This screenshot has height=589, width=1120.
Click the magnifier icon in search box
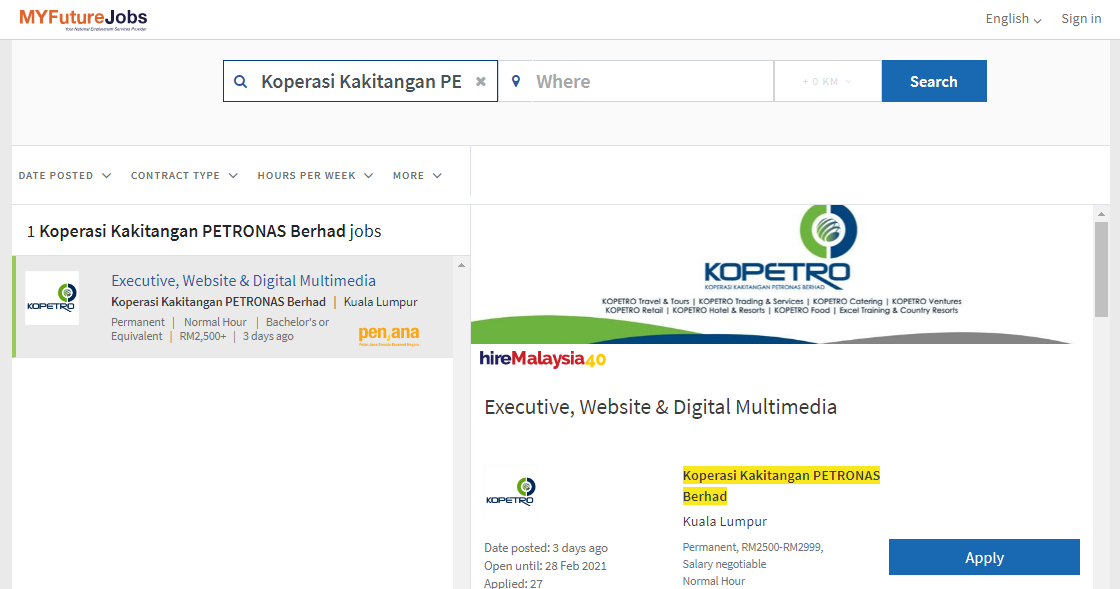pos(241,81)
